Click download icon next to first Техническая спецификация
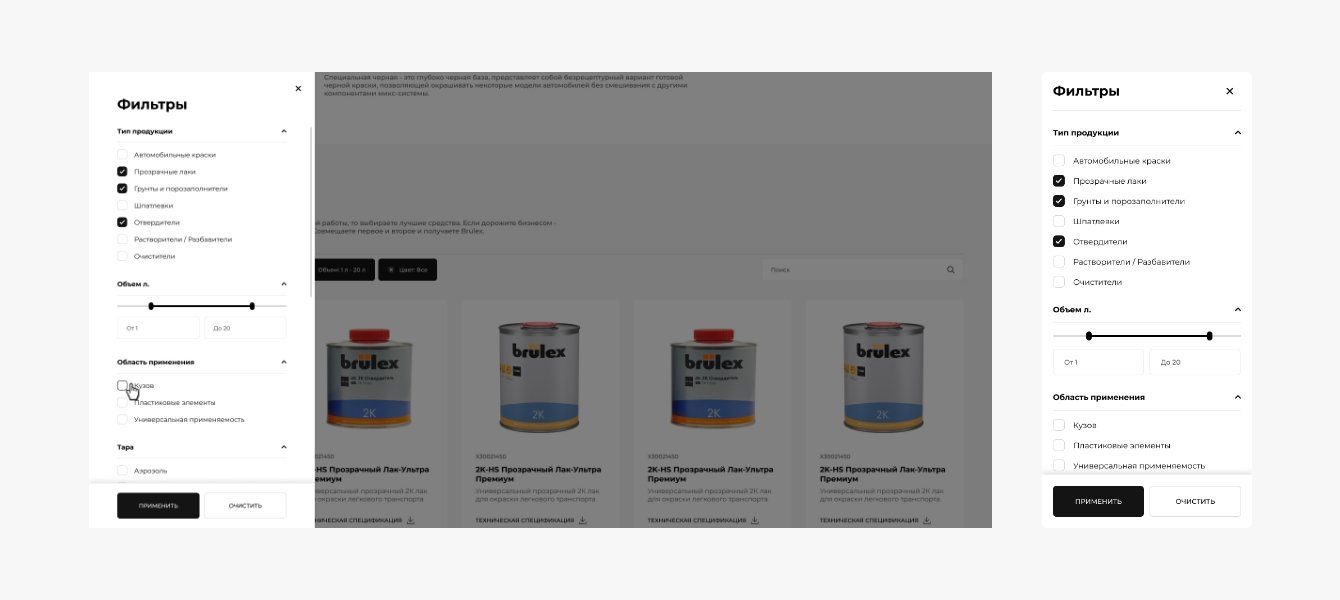This screenshot has width=1340, height=600. (x=410, y=520)
